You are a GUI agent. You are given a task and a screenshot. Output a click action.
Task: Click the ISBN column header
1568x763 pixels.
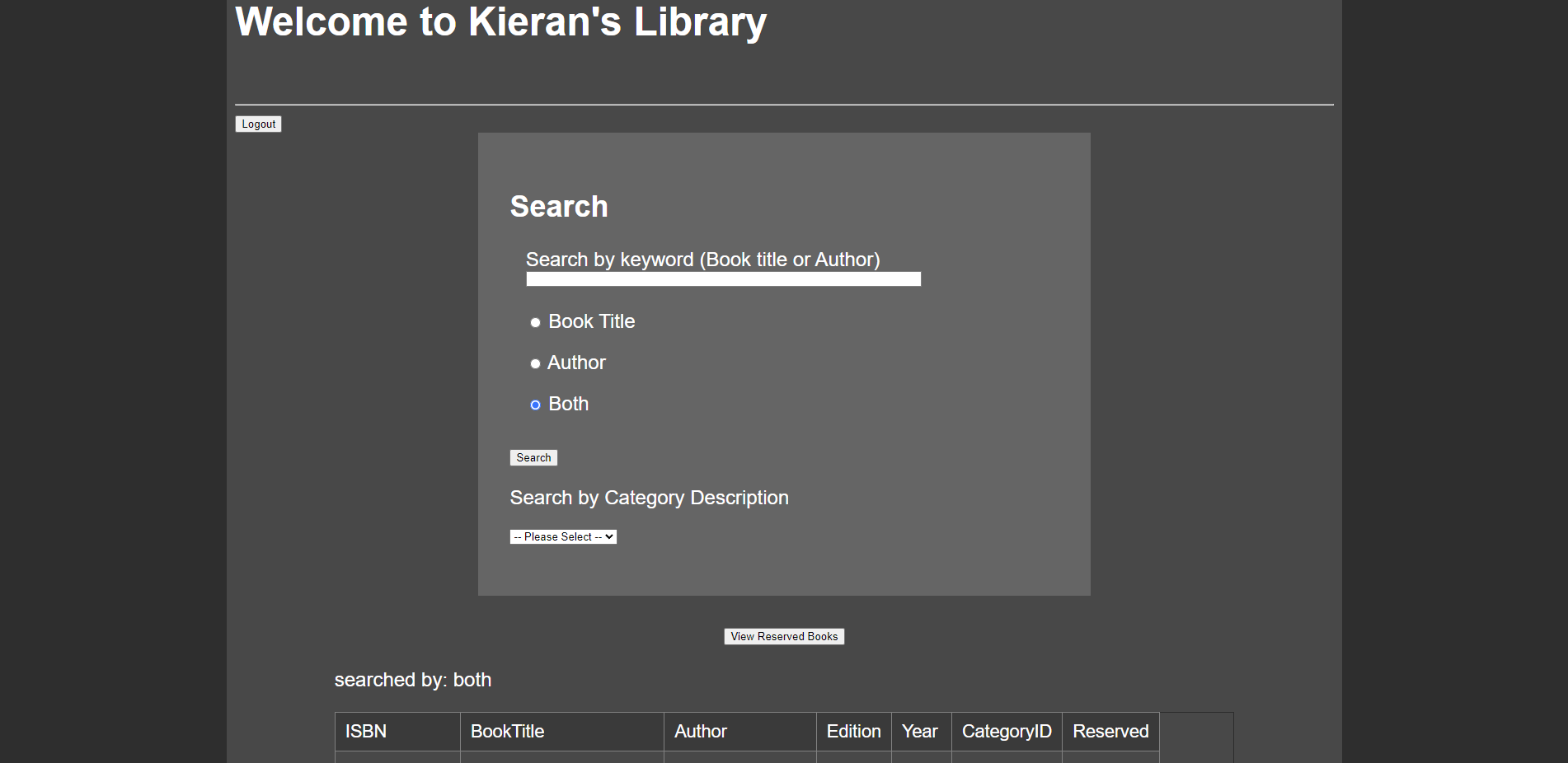[x=364, y=732]
